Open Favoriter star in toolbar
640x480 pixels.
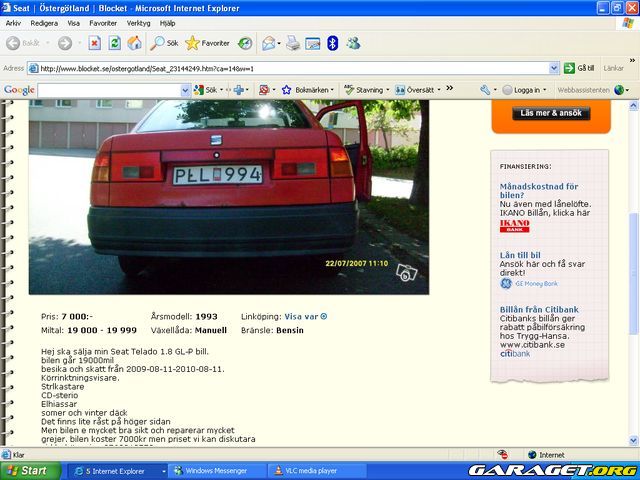[x=207, y=43]
